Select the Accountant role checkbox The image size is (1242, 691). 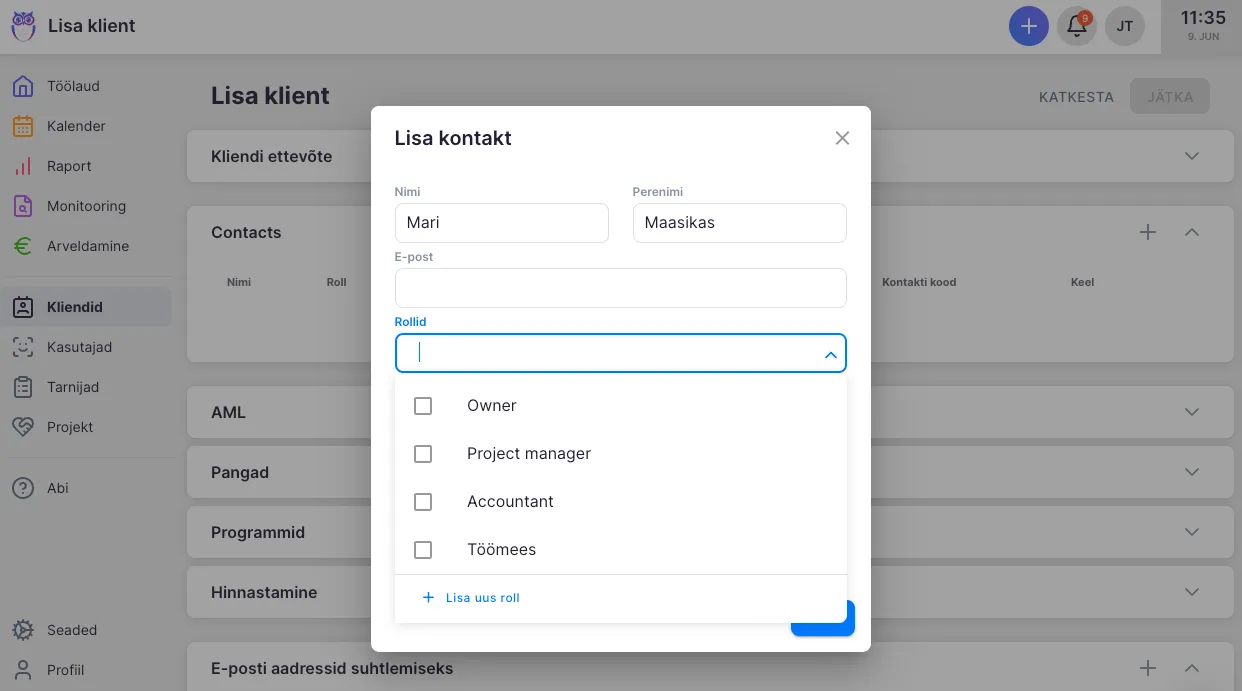click(x=423, y=502)
